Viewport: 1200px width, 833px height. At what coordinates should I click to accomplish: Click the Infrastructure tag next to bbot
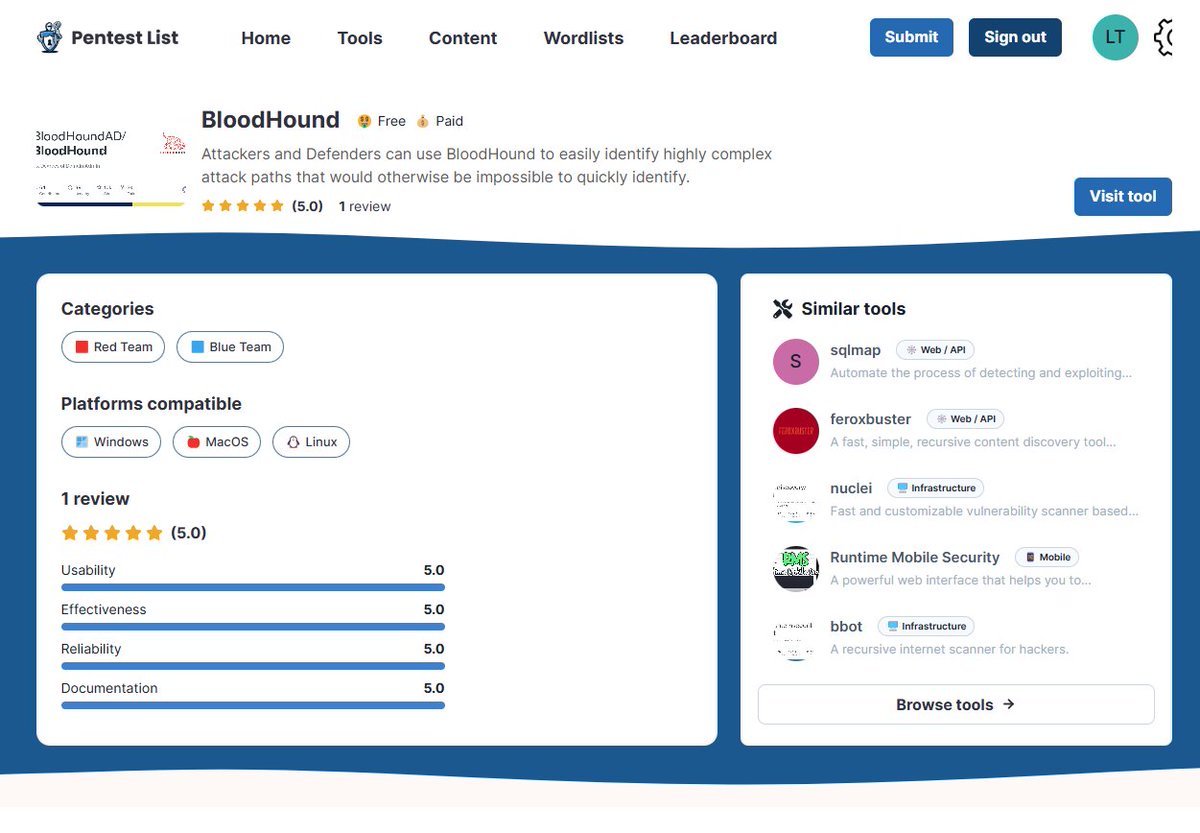(926, 626)
